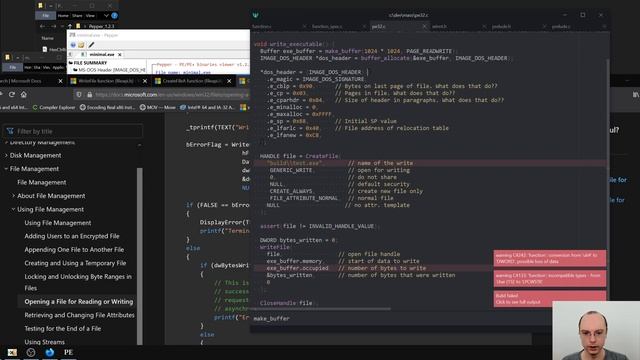Screen dimensions: 640x360
Task: Select FILE SUMMARY node in Pepper tree
Action: tap(90, 63)
